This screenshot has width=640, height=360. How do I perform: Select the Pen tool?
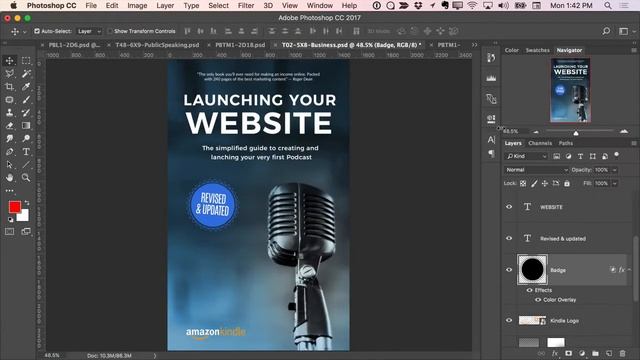9,152
